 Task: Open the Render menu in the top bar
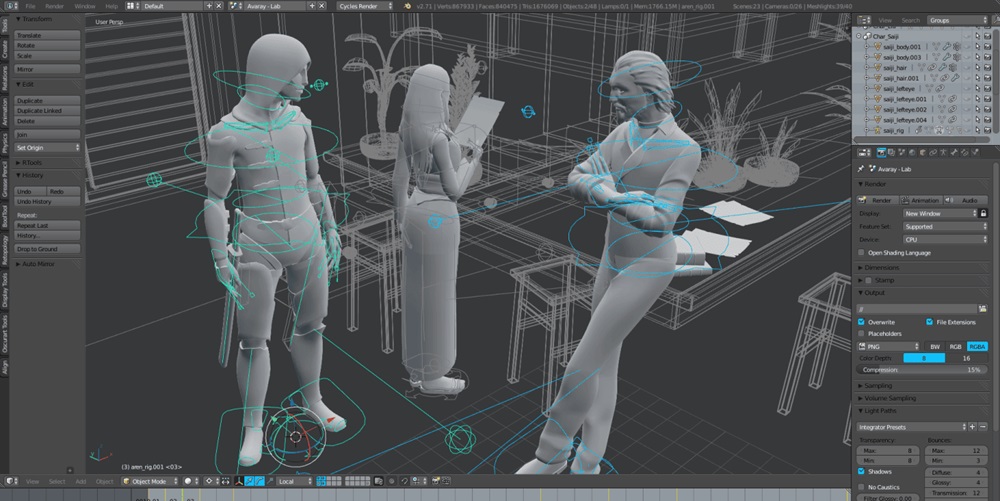click(x=54, y=6)
